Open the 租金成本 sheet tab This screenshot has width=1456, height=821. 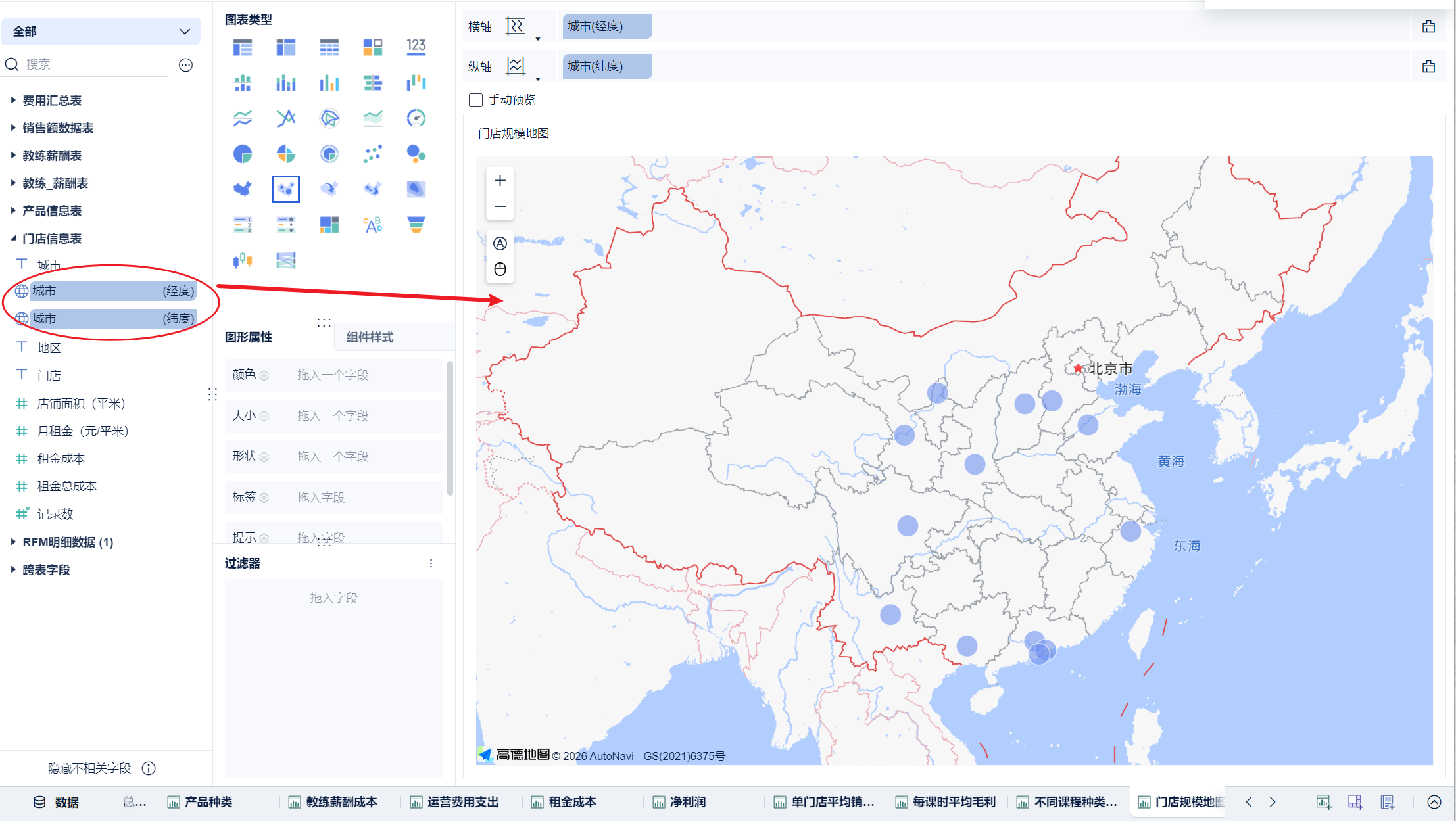click(571, 802)
